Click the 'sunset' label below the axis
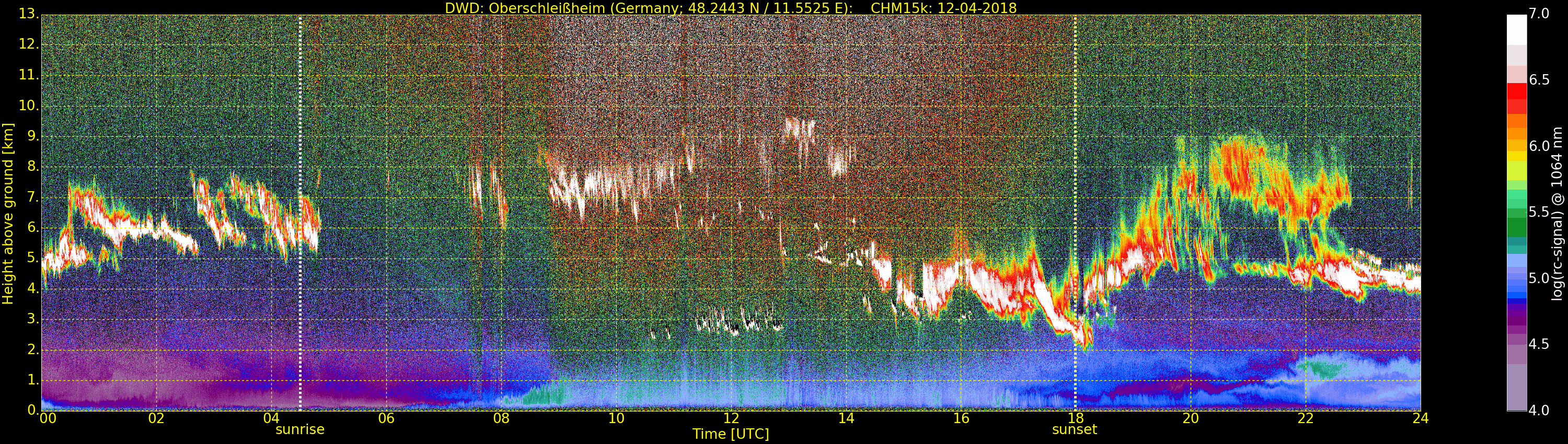 tap(1075, 429)
